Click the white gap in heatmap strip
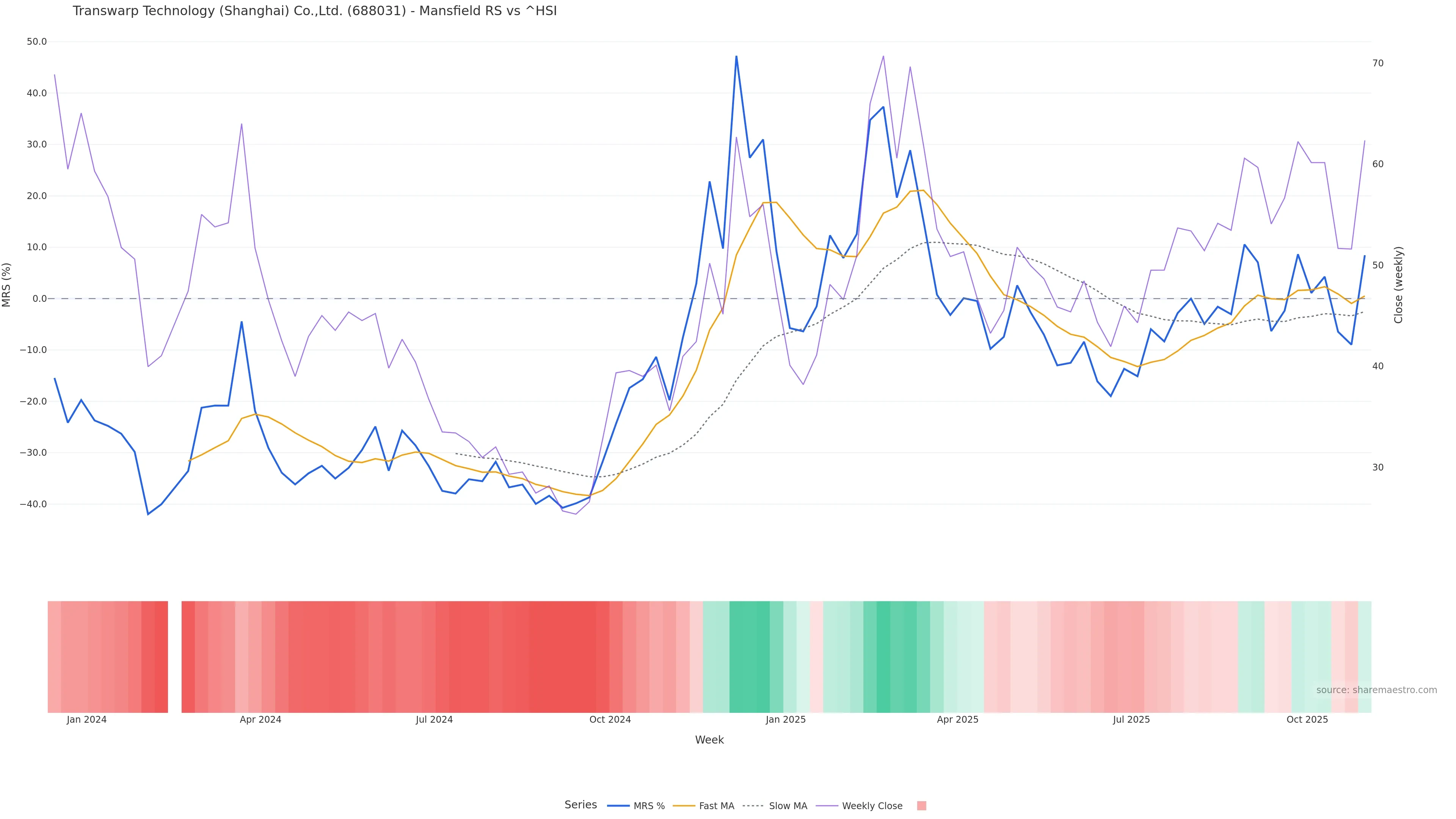Screen dimensions: 1456x819 tap(175, 657)
